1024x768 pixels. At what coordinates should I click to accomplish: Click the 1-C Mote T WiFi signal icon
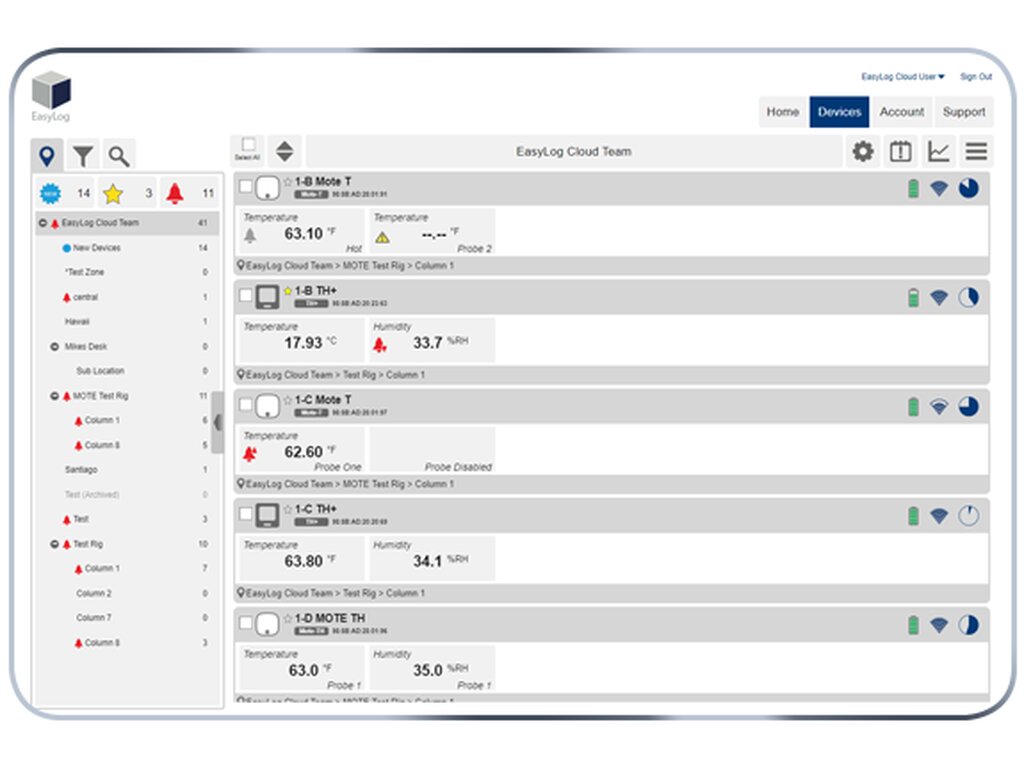939,407
